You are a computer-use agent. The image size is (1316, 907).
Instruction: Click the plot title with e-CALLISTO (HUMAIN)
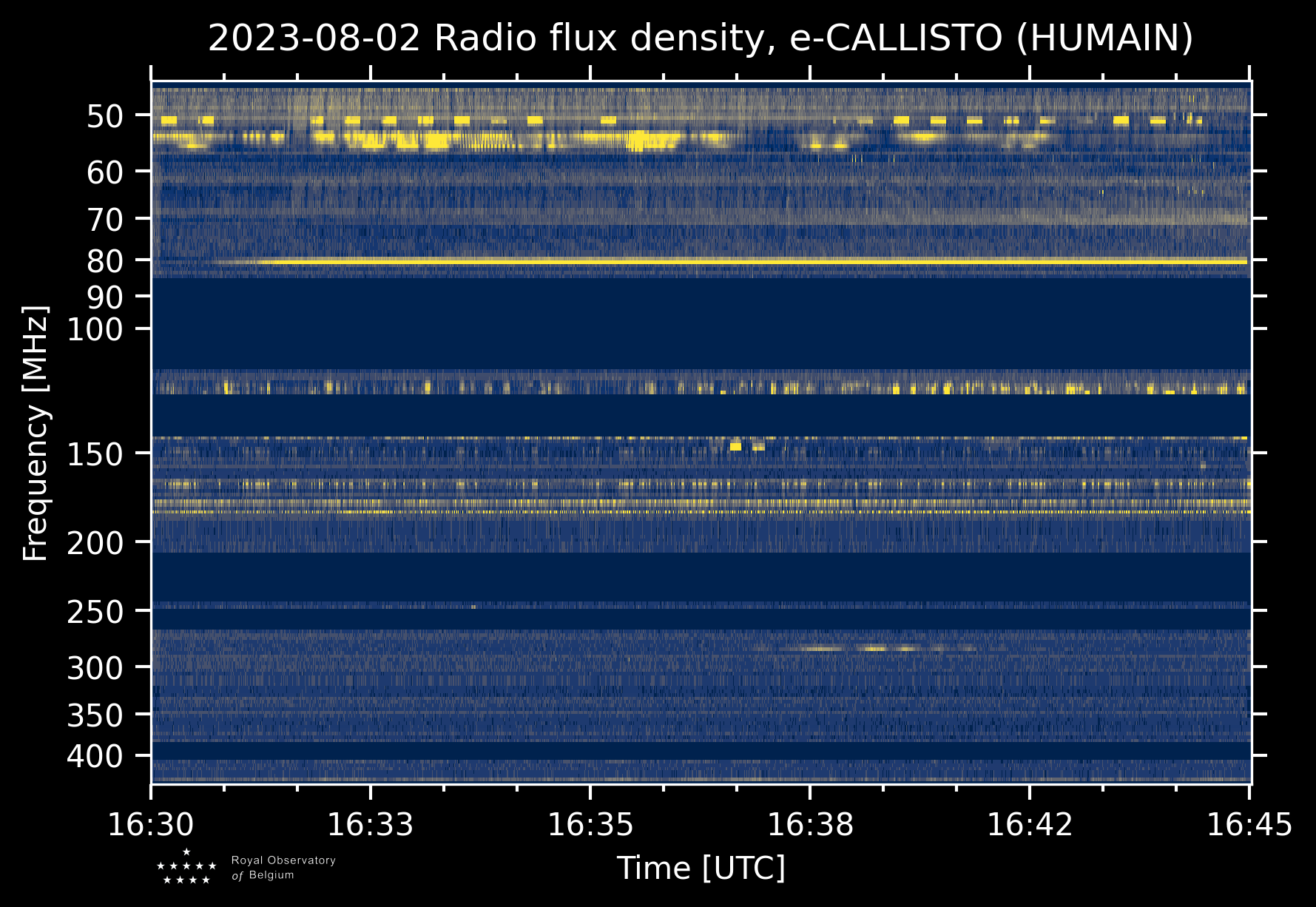point(701,38)
